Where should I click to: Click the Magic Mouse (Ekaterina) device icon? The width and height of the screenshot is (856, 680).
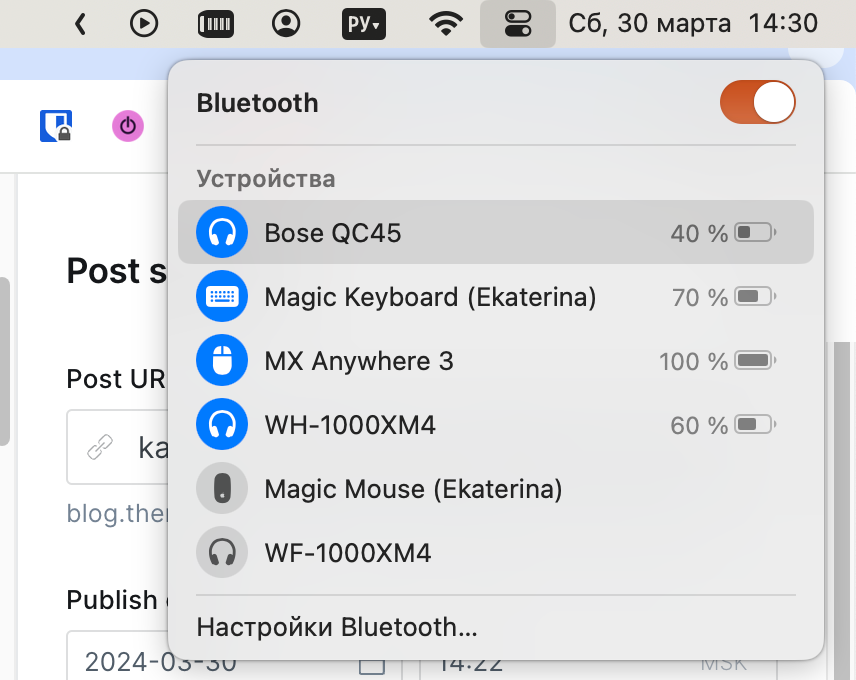(222, 488)
